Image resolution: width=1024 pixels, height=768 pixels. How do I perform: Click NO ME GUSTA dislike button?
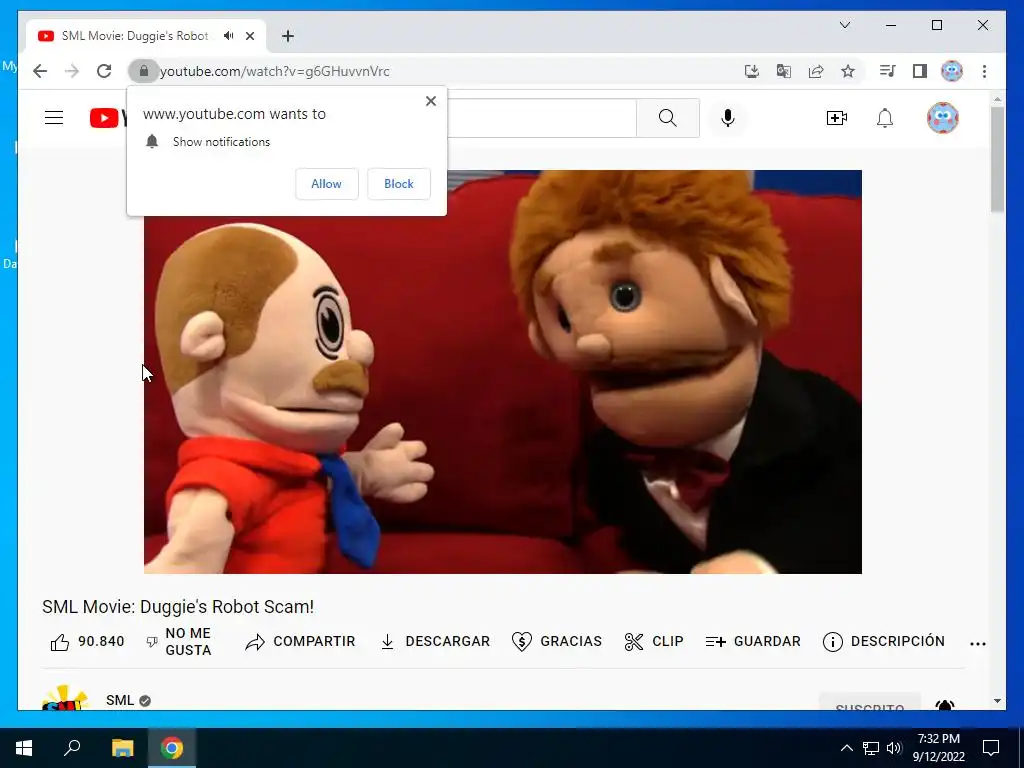179,642
